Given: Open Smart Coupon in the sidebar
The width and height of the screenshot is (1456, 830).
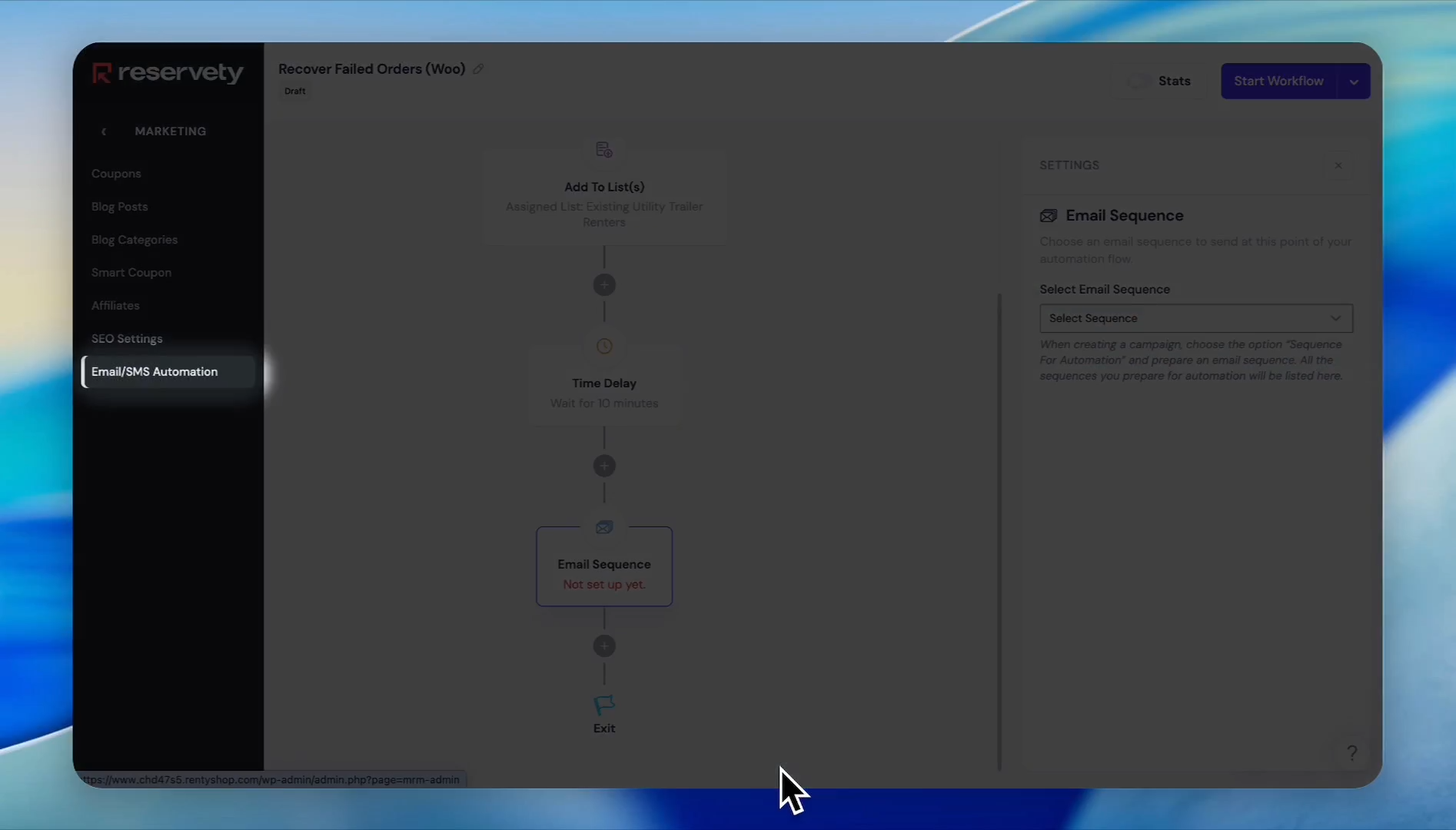Looking at the screenshot, I should (131, 273).
